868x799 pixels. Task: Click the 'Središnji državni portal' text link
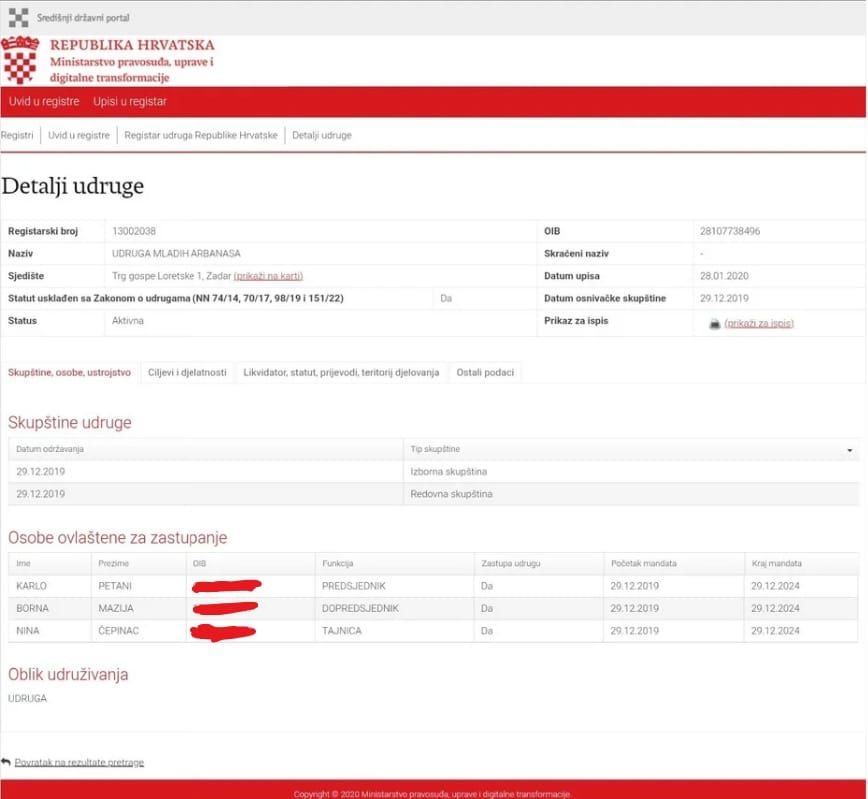[83, 18]
